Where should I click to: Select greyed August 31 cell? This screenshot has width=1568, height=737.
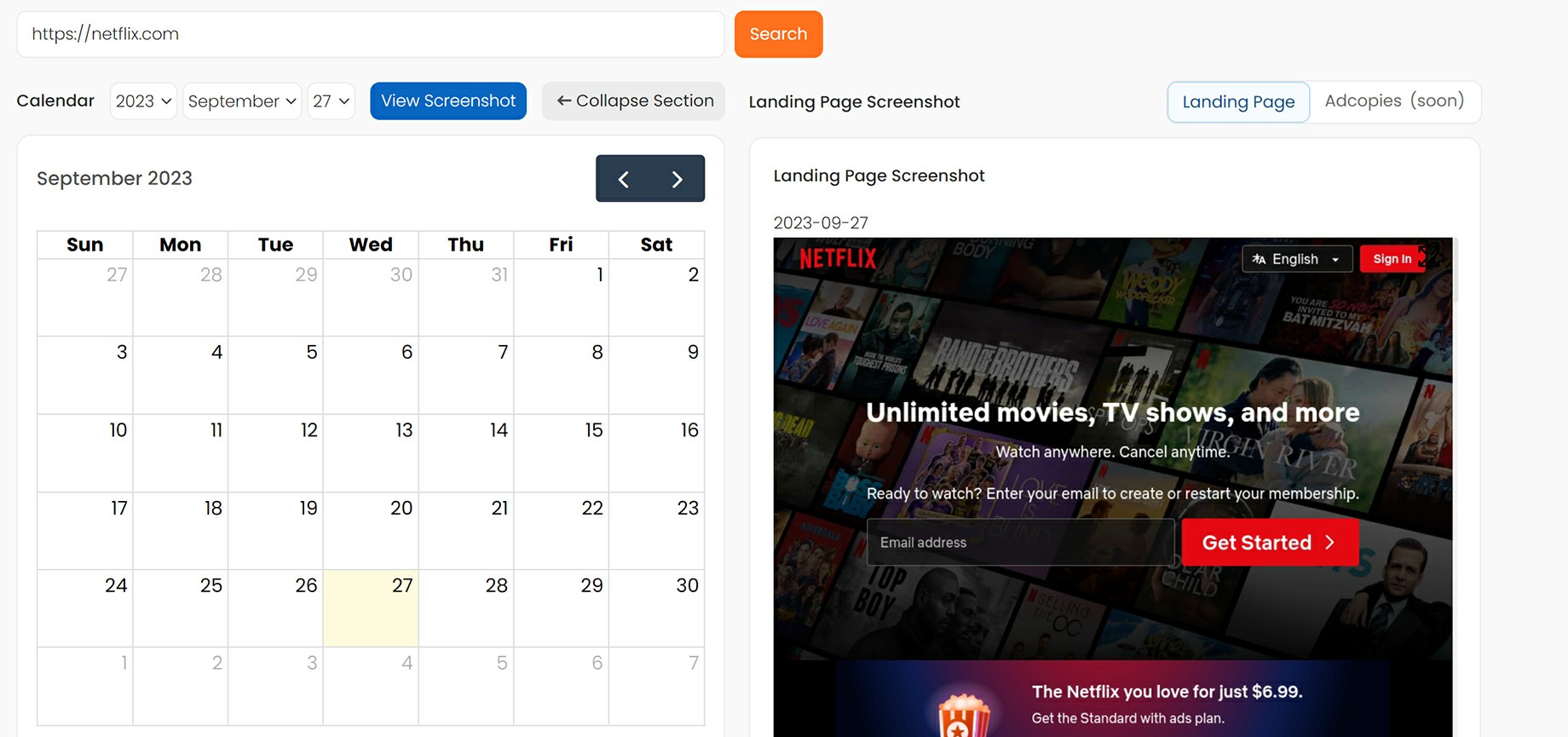coord(466,297)
